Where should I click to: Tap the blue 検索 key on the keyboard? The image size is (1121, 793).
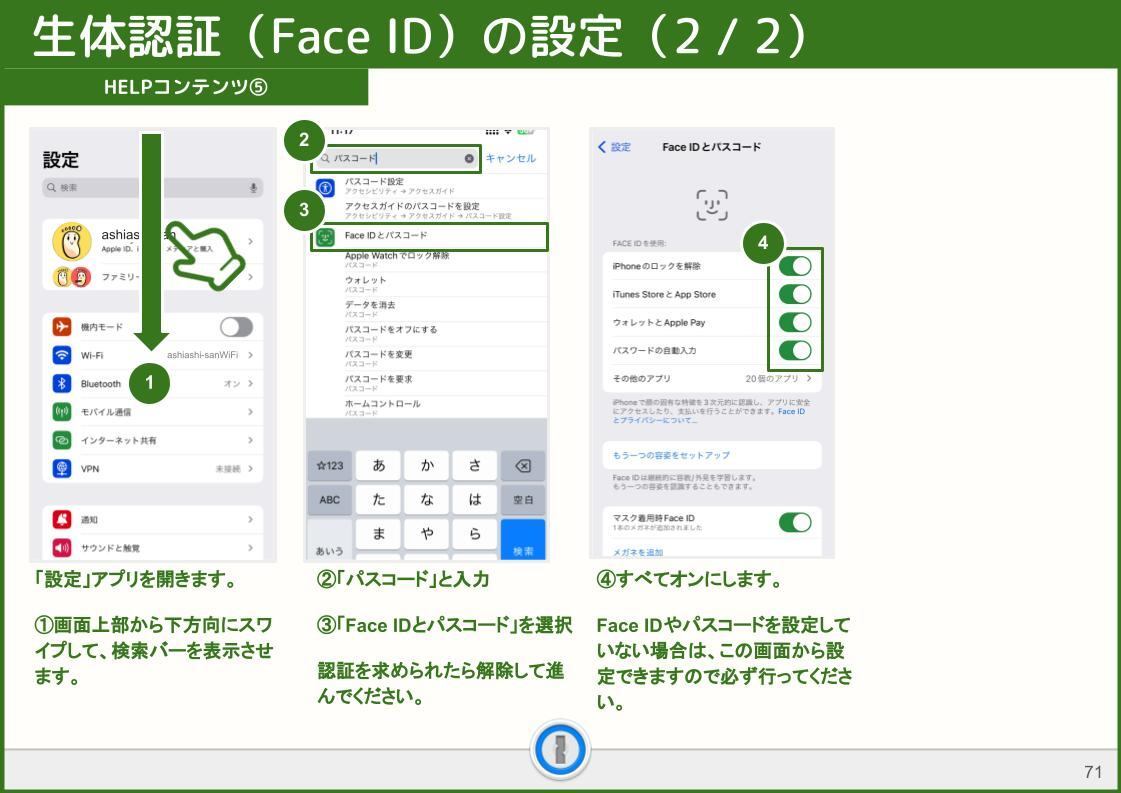tap(523, 540)
